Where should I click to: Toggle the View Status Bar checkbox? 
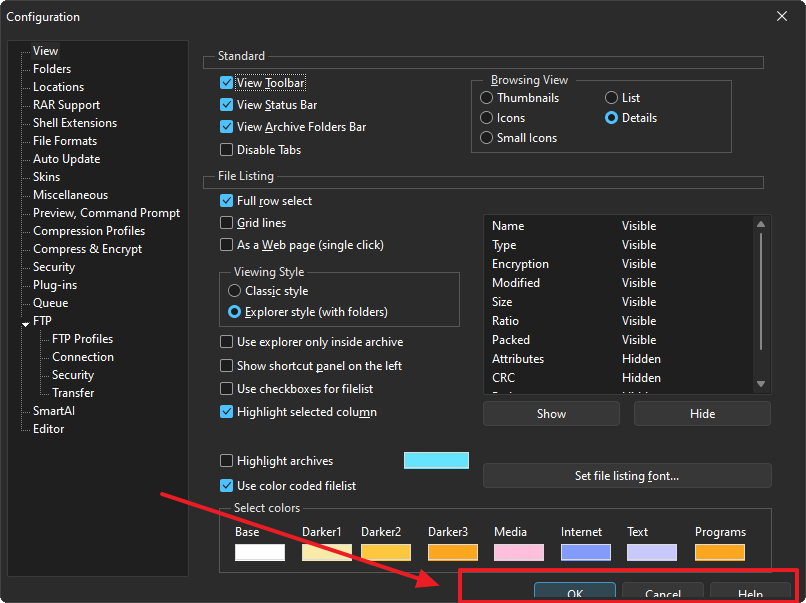click(x=226, y=105)
